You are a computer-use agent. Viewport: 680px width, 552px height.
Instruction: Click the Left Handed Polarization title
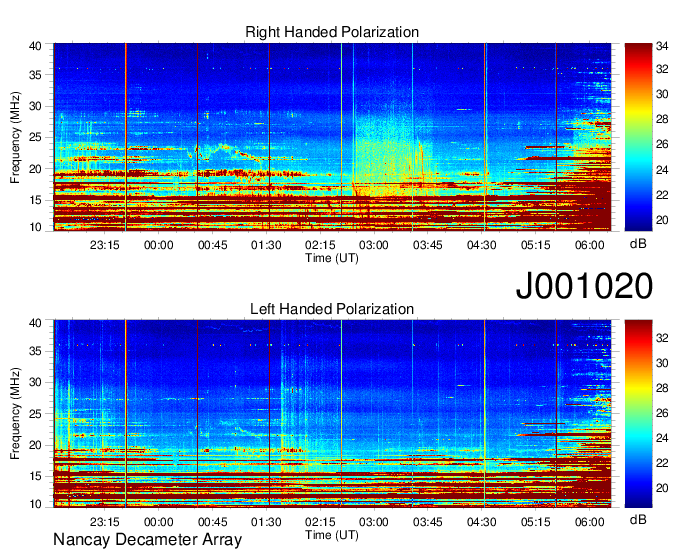pyautogui.click(x=332, y=309)
